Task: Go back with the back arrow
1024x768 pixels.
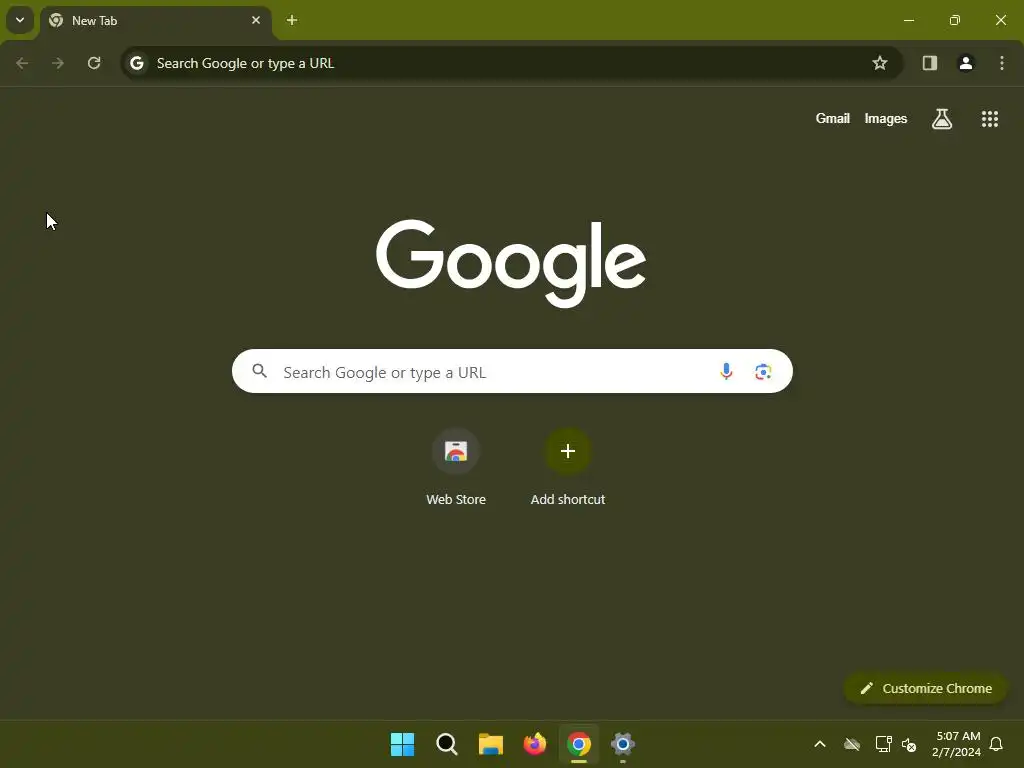Action: point(22,63)
